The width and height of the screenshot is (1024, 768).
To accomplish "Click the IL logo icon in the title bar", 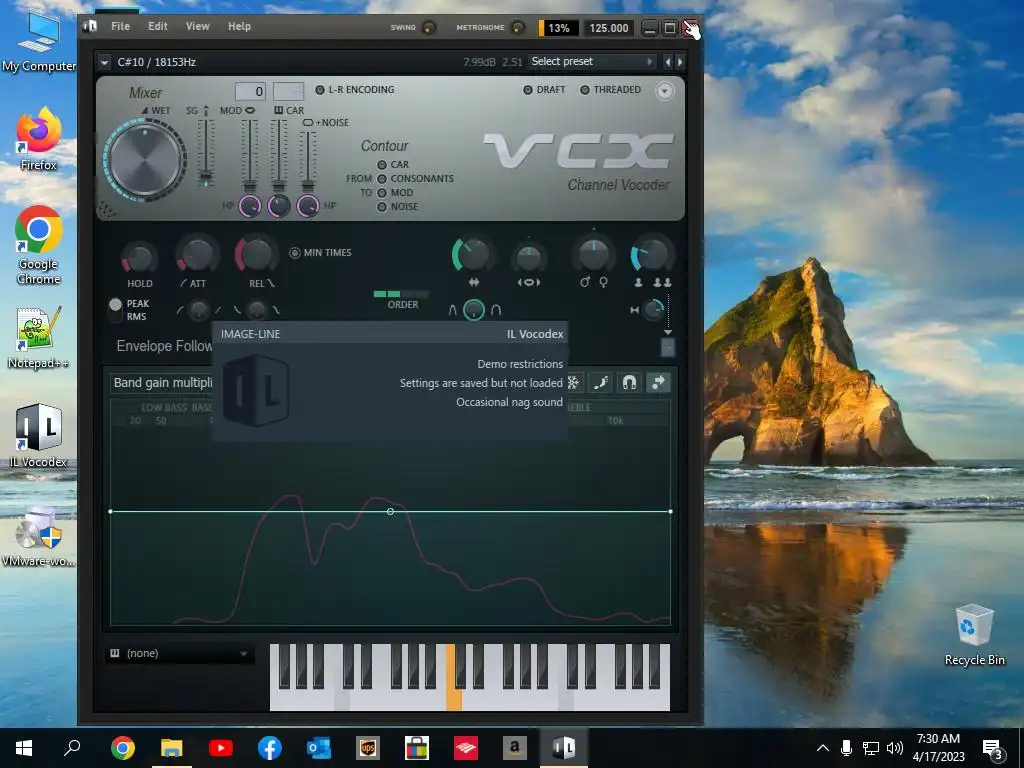I will point(91,26).
